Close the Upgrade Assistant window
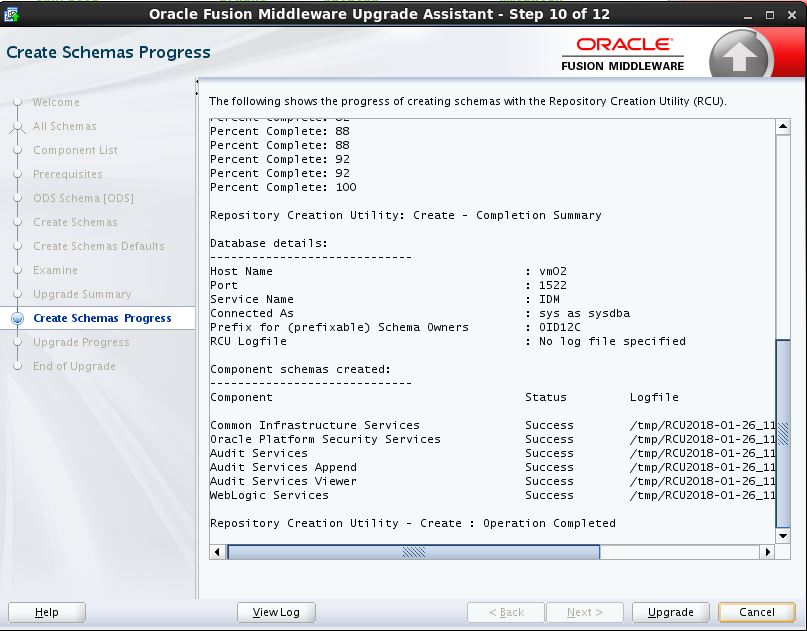 (792, 15)
